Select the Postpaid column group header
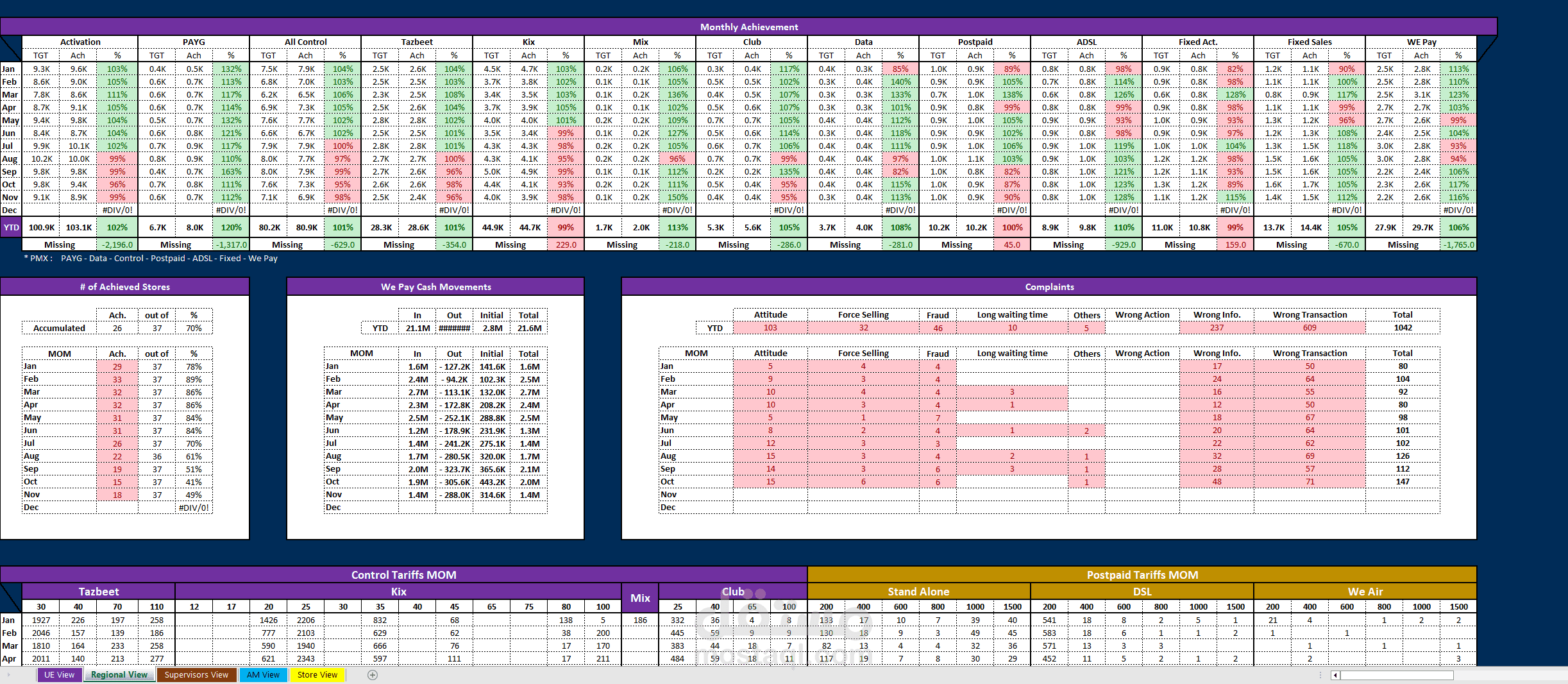This screenshot has width=1568, height=684. [975, 42]
